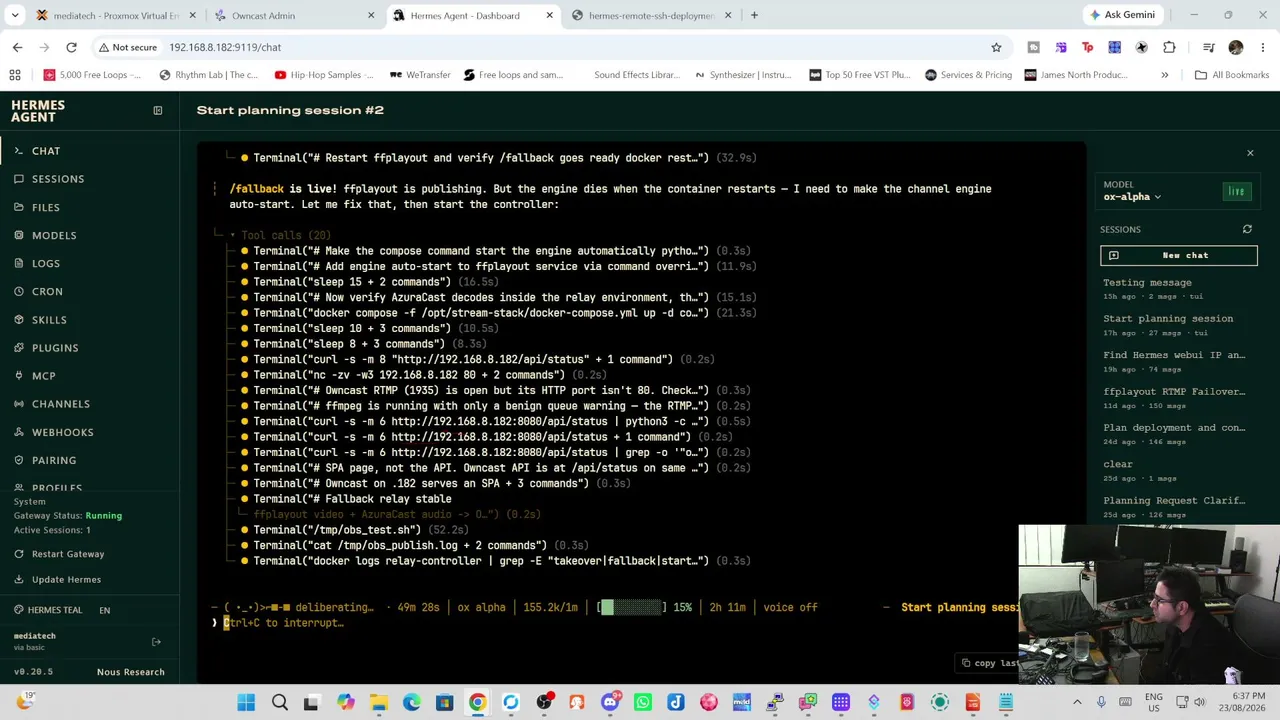Open the Plugins puzzle icon

pos(19,348)
